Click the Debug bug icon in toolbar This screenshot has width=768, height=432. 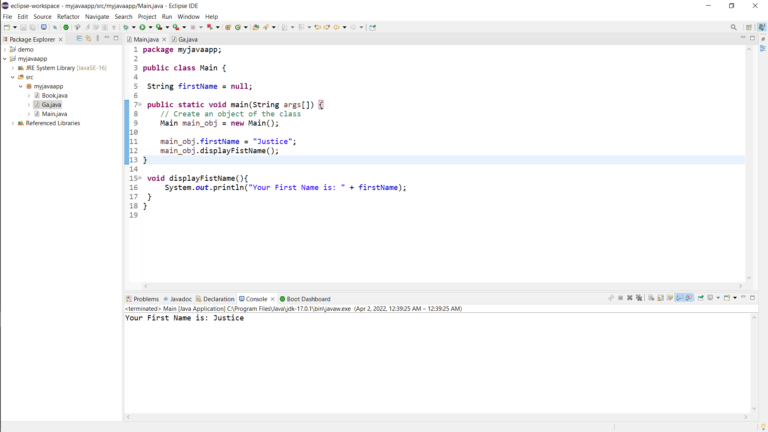(126, 27)
